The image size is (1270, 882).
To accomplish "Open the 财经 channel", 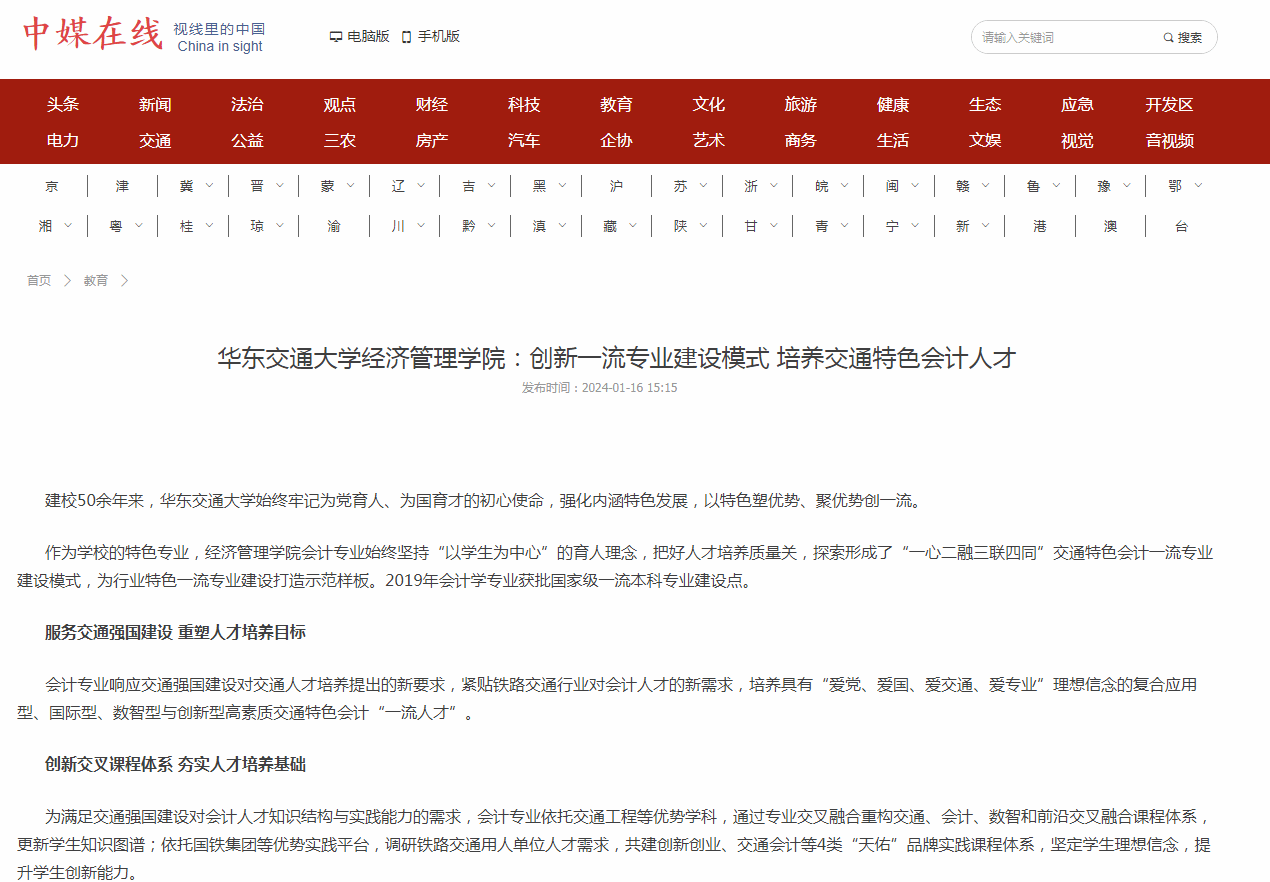I will [x=432, y=105].
